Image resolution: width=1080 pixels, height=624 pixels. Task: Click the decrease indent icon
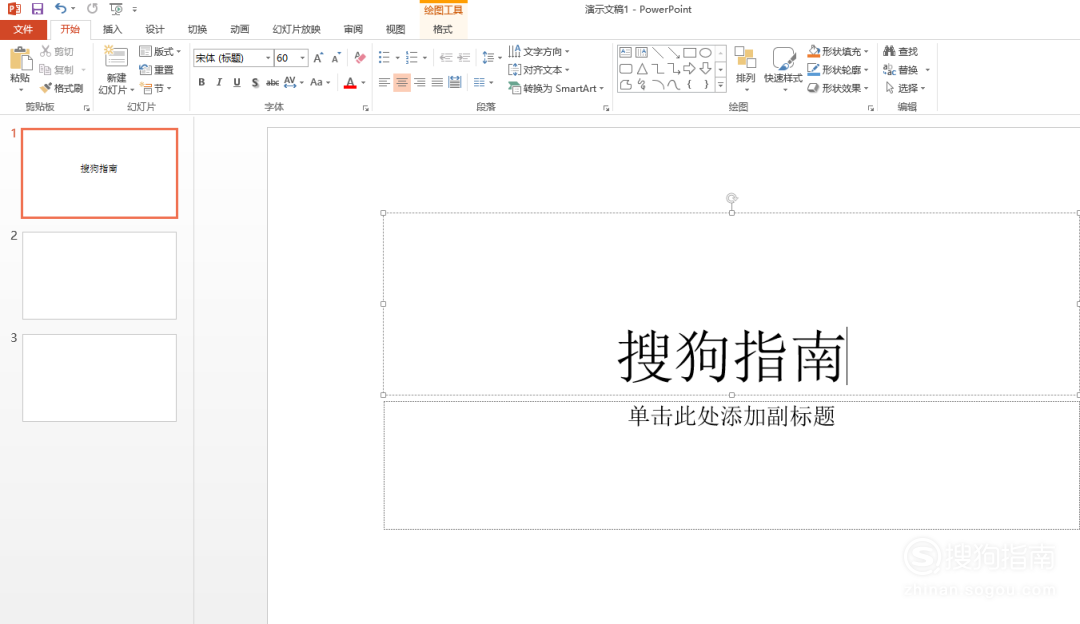tap(446, 58)
